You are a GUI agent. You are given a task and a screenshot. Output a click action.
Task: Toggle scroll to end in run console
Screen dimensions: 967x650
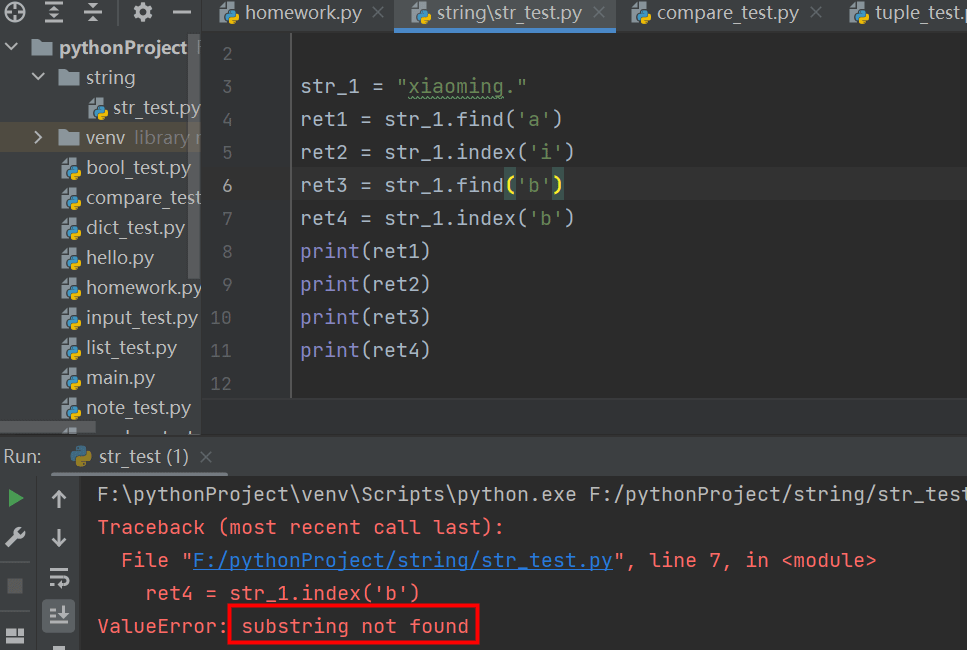pyautogui.click(x=59, y=615)
